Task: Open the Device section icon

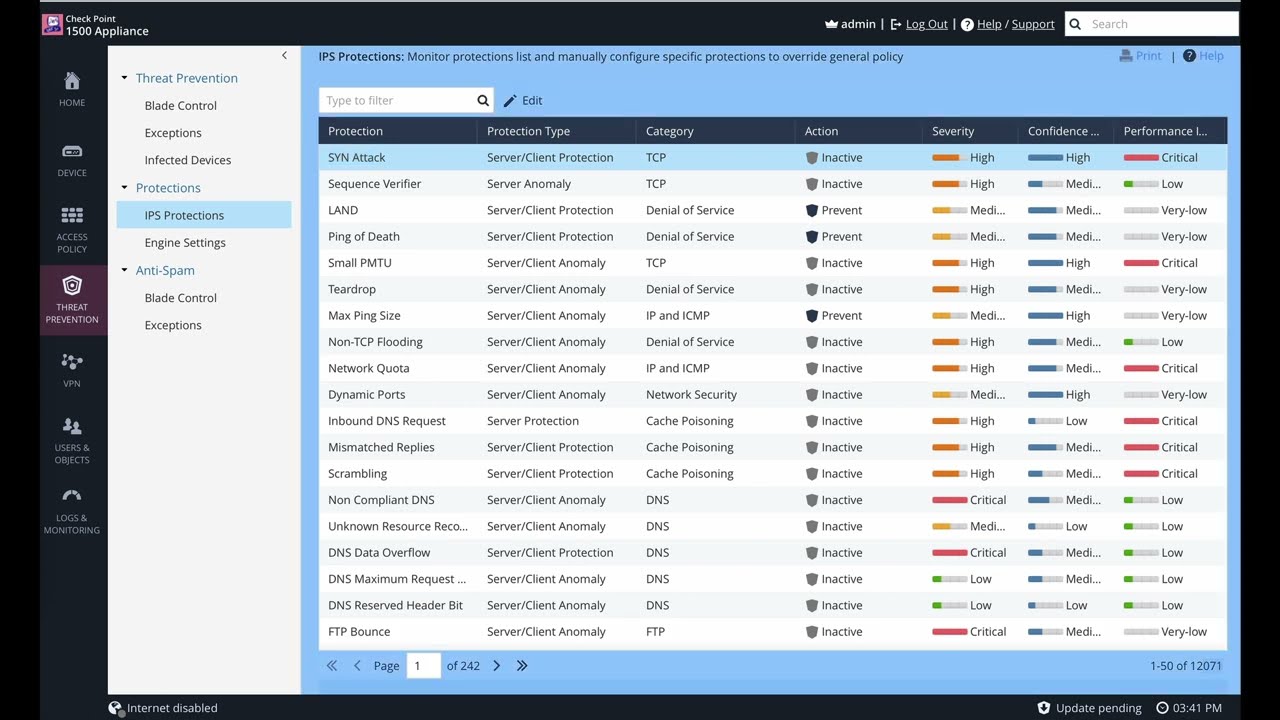Action: point(72,151)
